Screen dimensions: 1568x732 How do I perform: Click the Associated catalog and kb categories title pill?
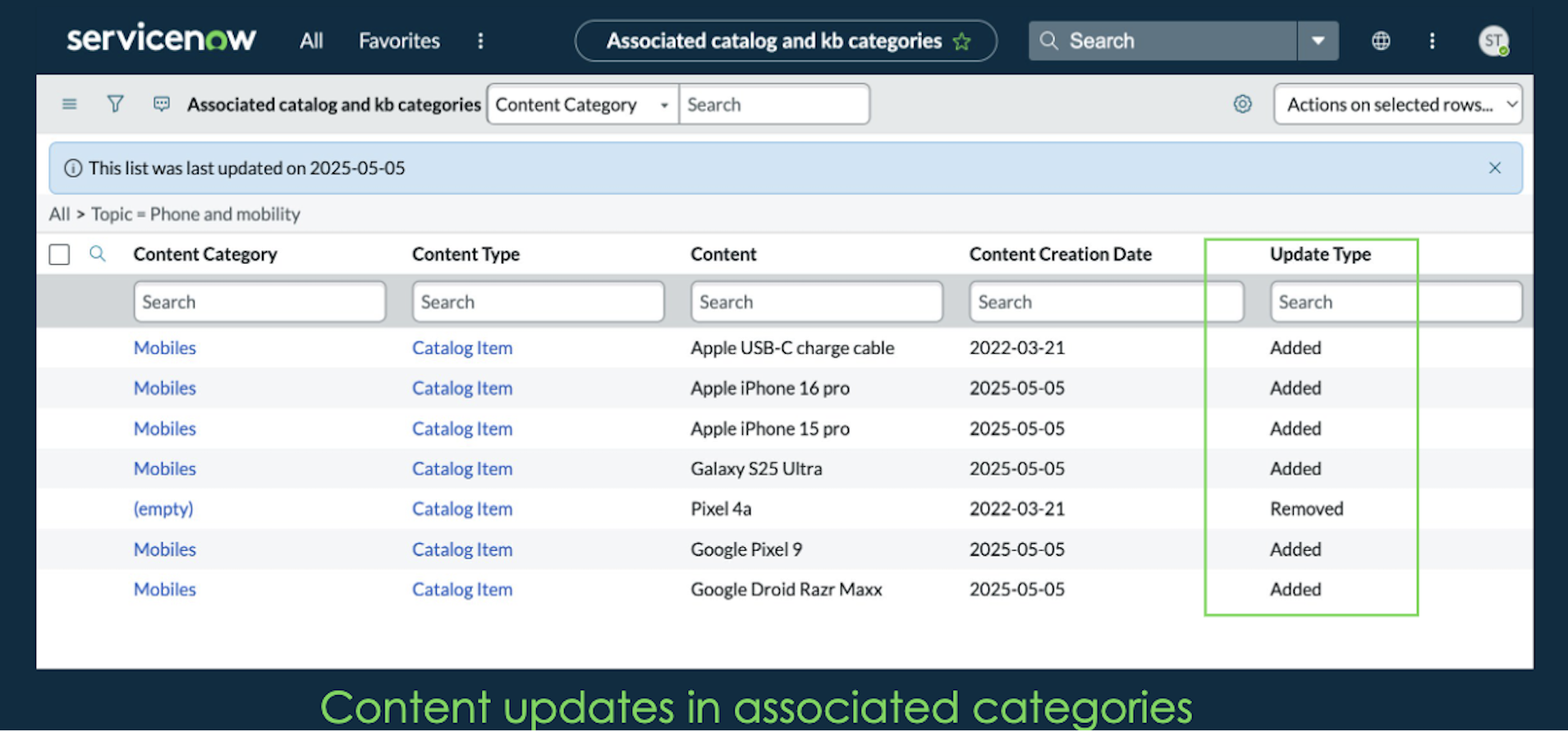coord(786,41)
